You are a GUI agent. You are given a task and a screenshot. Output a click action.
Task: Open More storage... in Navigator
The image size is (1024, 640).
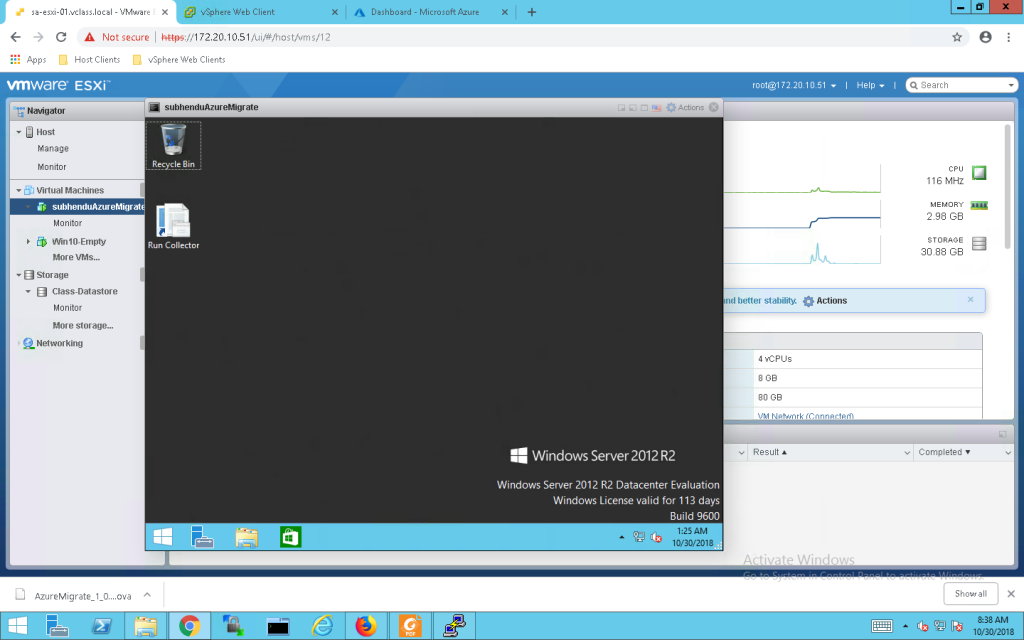(x=83, y=326)
